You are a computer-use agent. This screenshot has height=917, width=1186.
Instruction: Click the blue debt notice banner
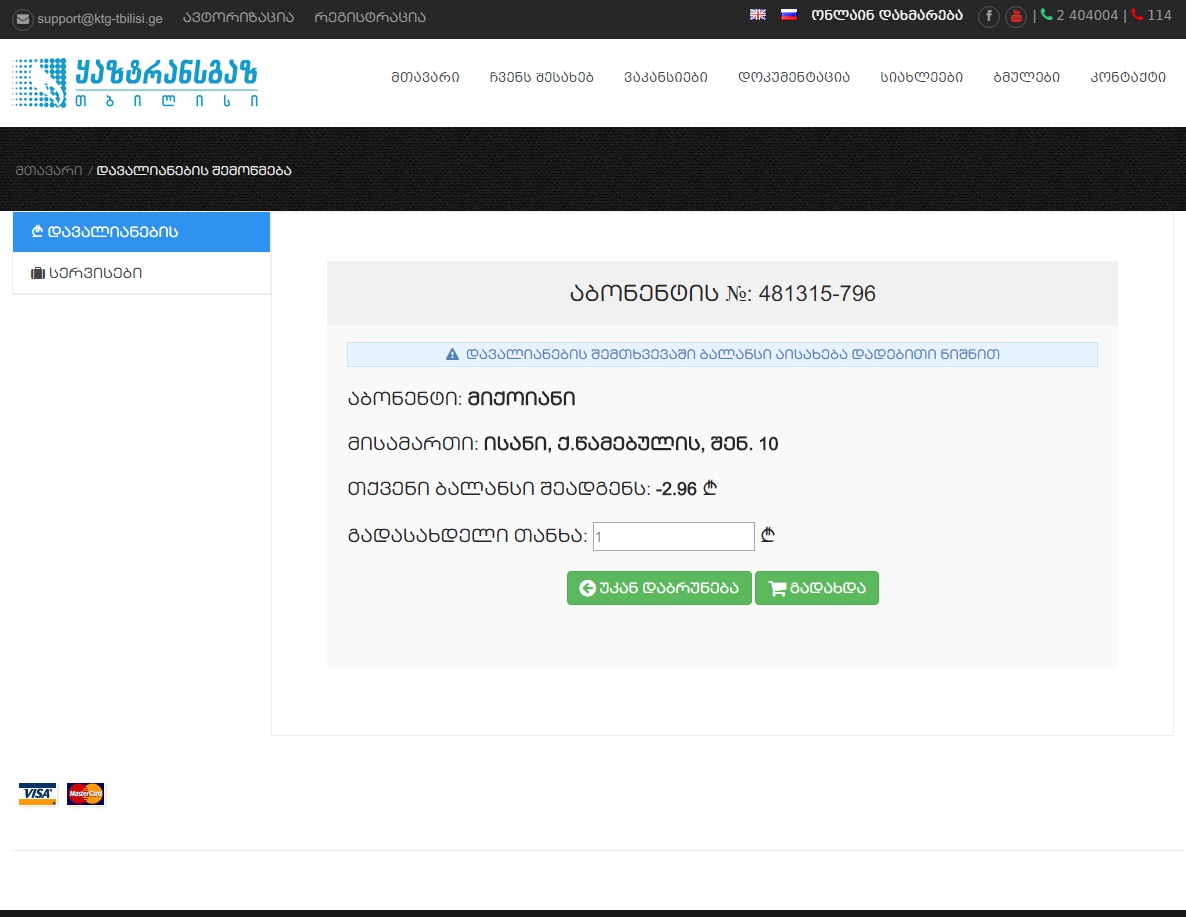click(x=722, y=354)
